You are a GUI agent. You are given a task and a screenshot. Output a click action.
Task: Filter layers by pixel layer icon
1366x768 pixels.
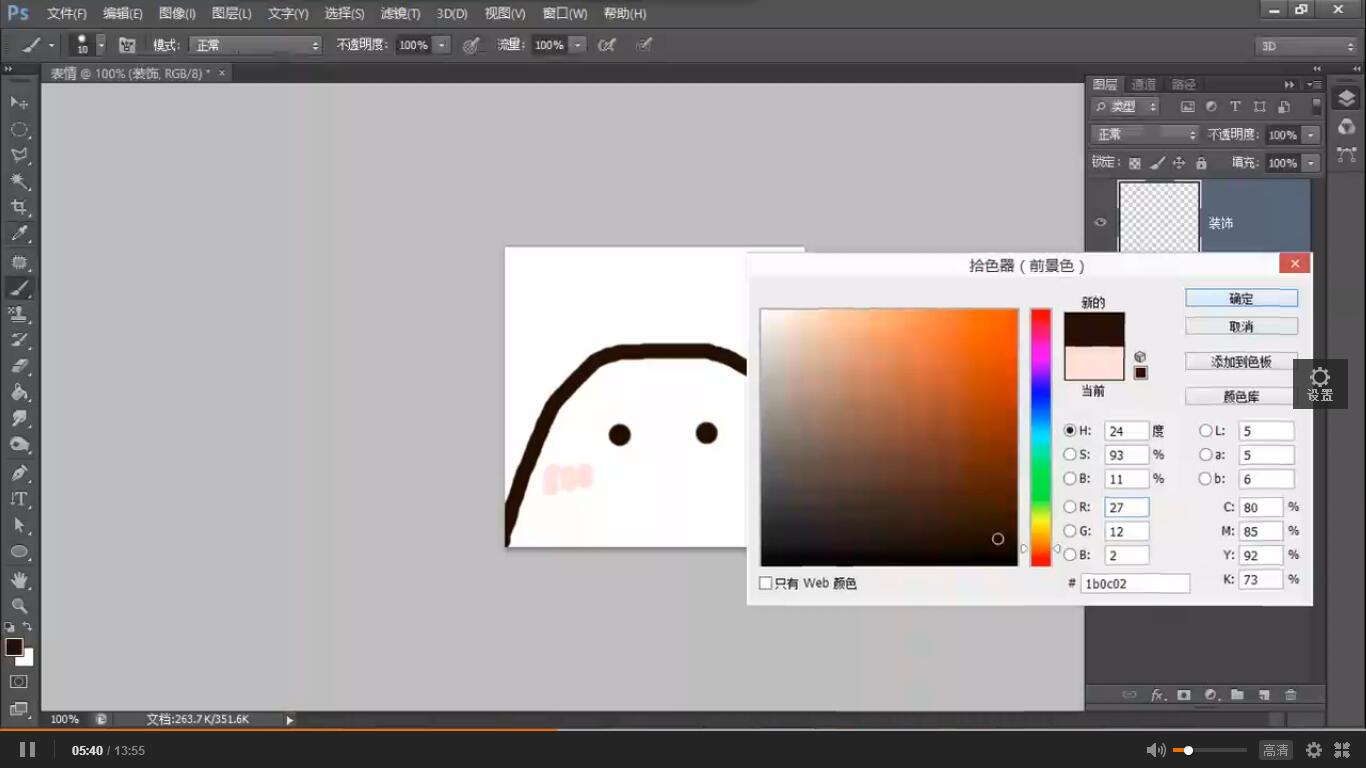click(1187, 106)
